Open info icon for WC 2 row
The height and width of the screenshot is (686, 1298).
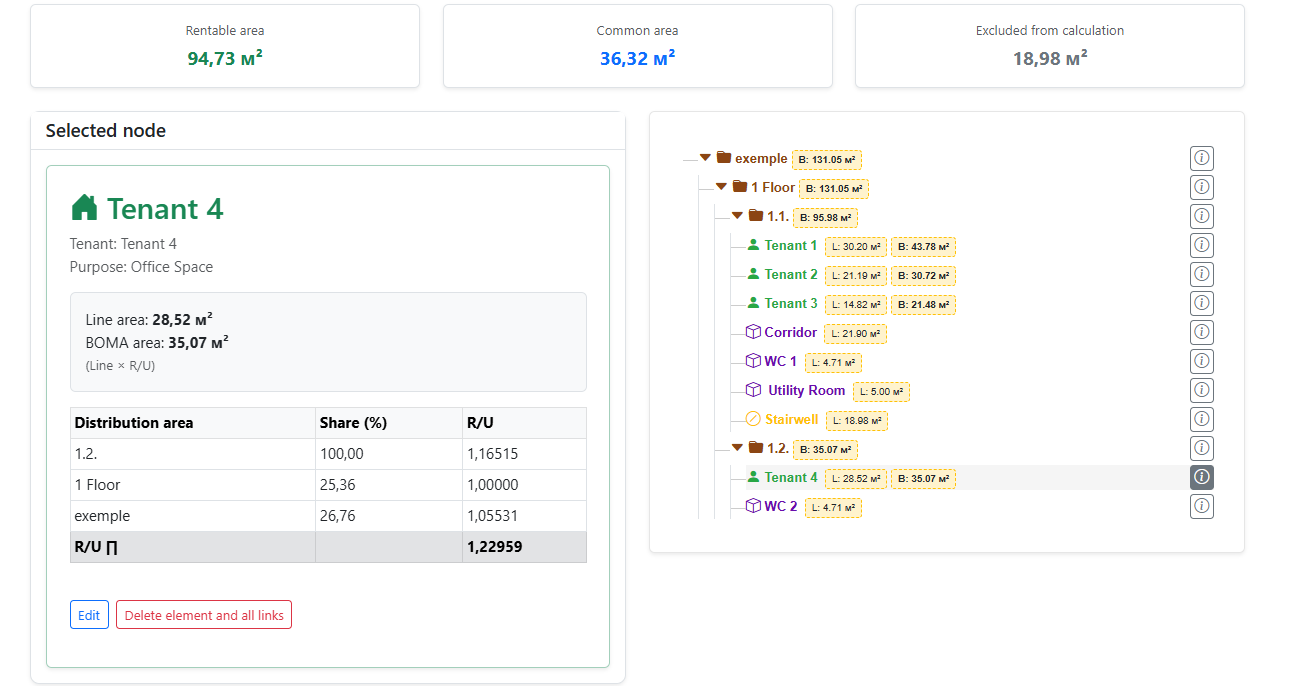tap(1202, 506)
